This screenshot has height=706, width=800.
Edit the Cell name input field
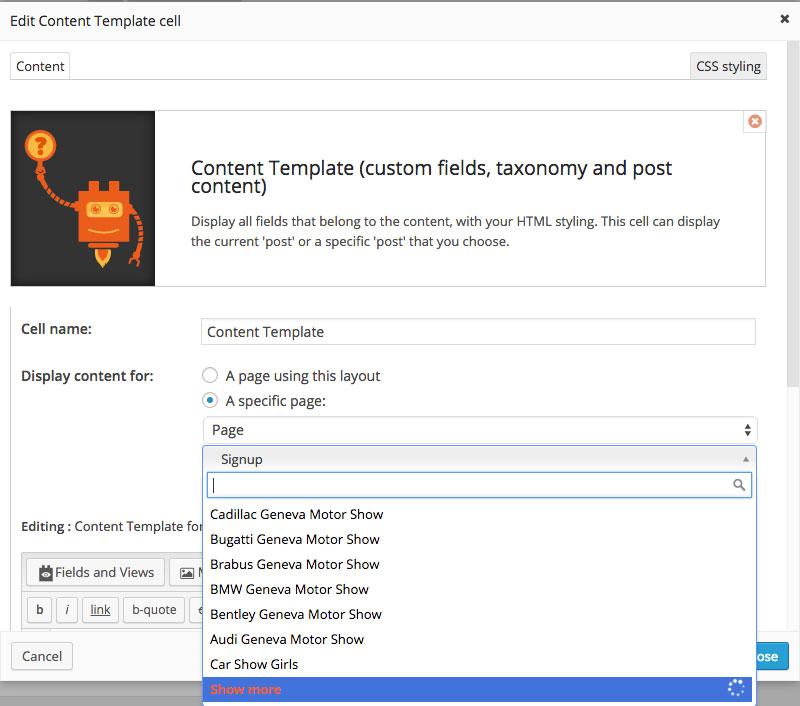point(478,331)
